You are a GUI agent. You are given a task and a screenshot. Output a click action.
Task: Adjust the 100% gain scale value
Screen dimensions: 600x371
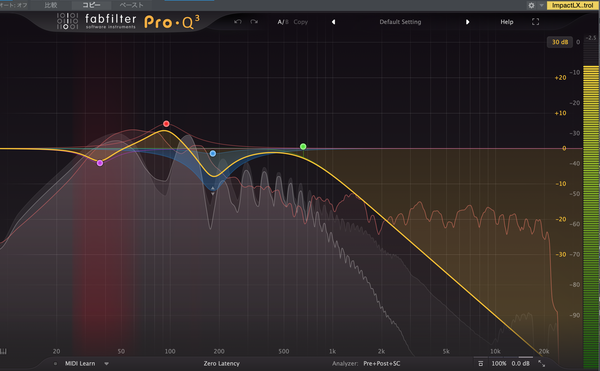tap(499, 363)
